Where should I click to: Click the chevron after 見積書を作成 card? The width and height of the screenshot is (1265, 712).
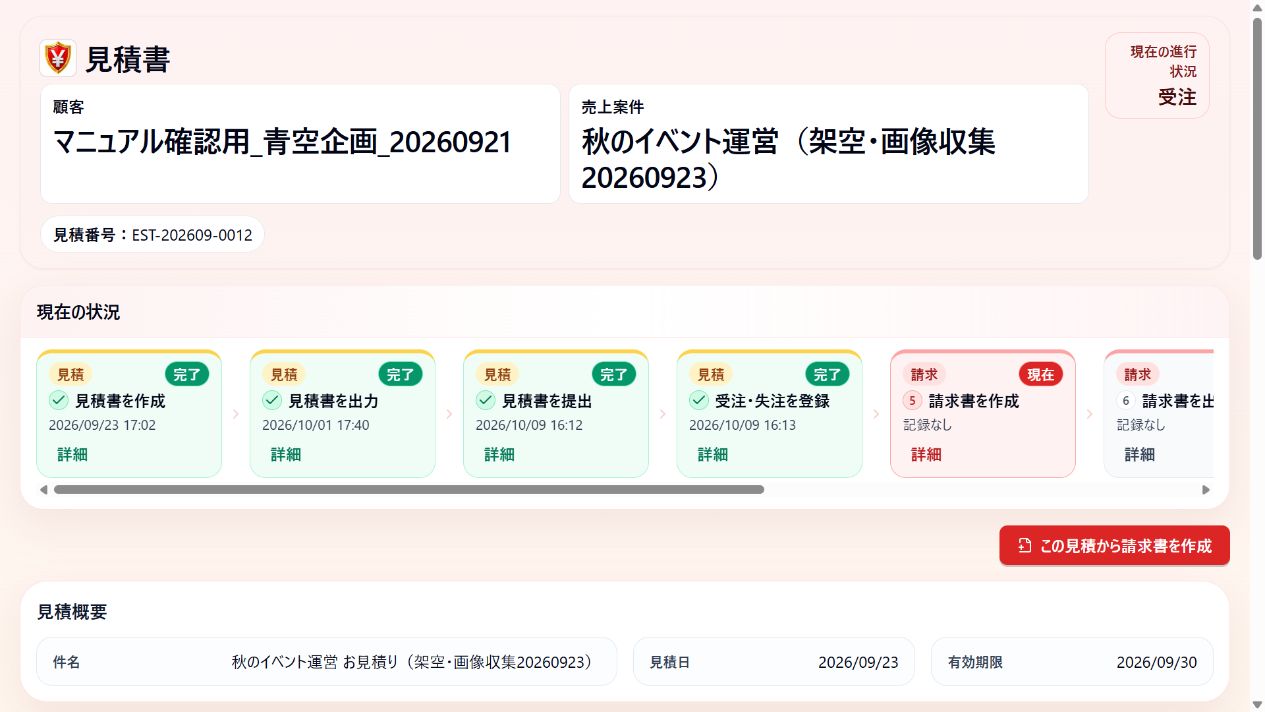235,414
